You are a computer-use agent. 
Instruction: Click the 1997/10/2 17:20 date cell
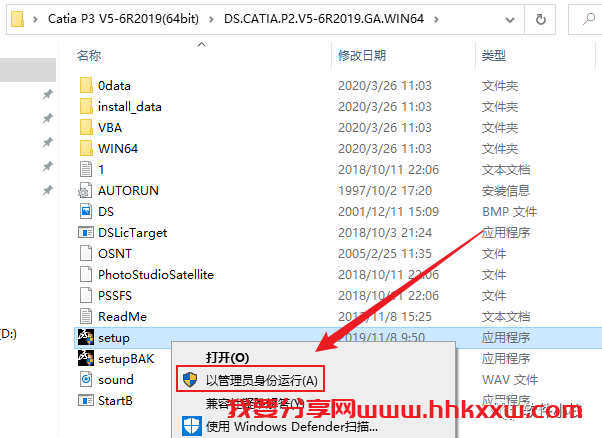pos(385,190)
